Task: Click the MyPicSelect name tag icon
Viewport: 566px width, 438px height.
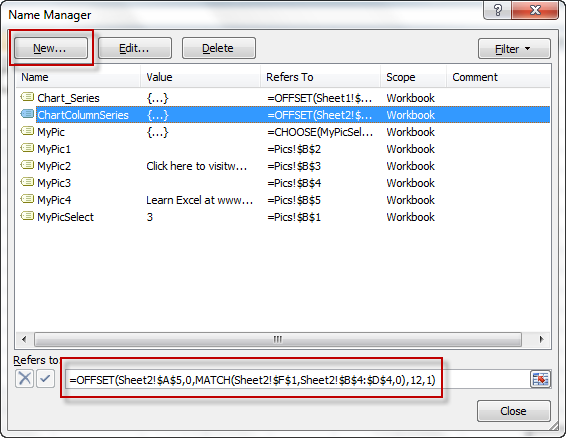Action: (27, 216)
